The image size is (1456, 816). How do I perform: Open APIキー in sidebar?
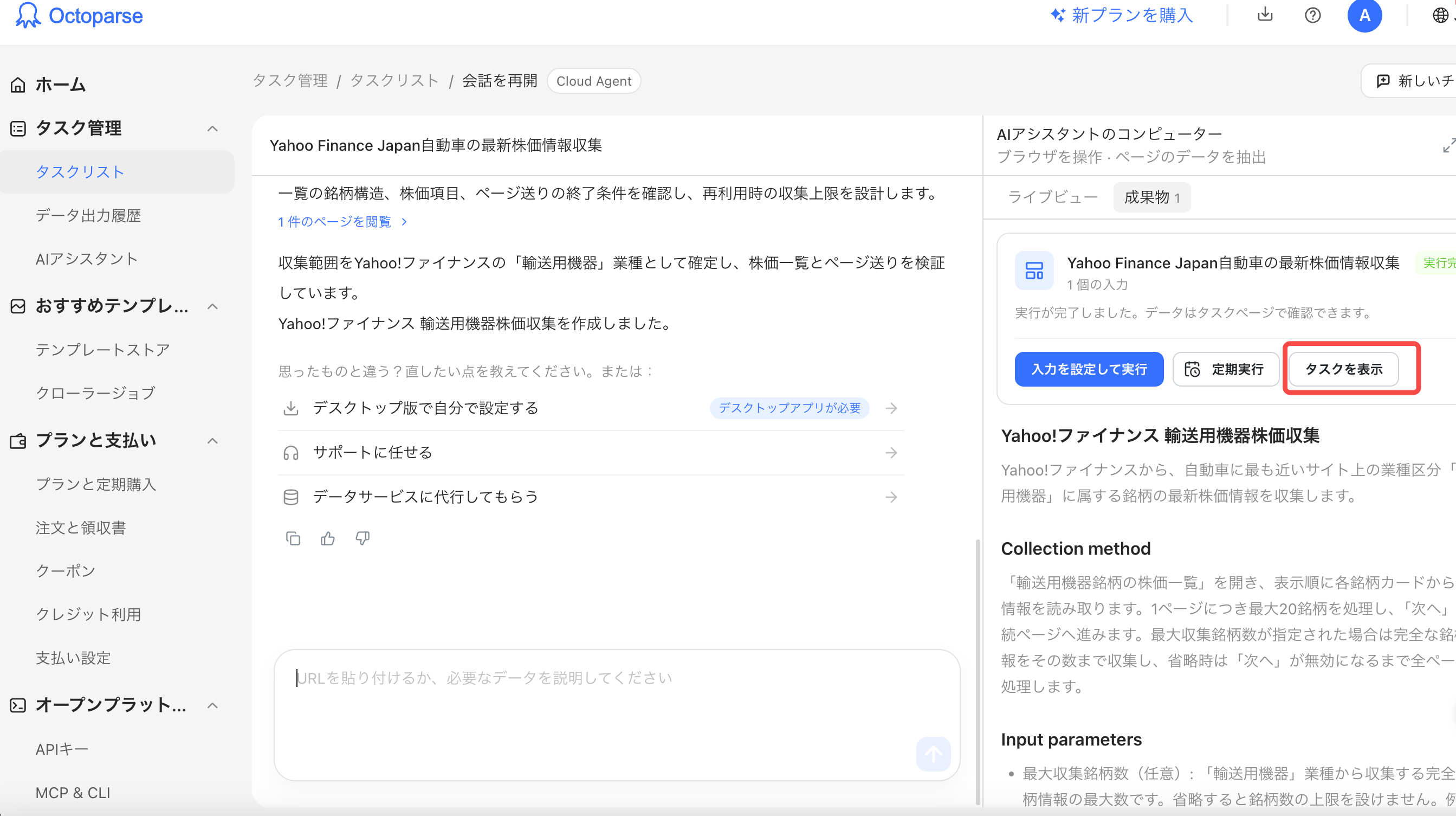pos(62,749)
